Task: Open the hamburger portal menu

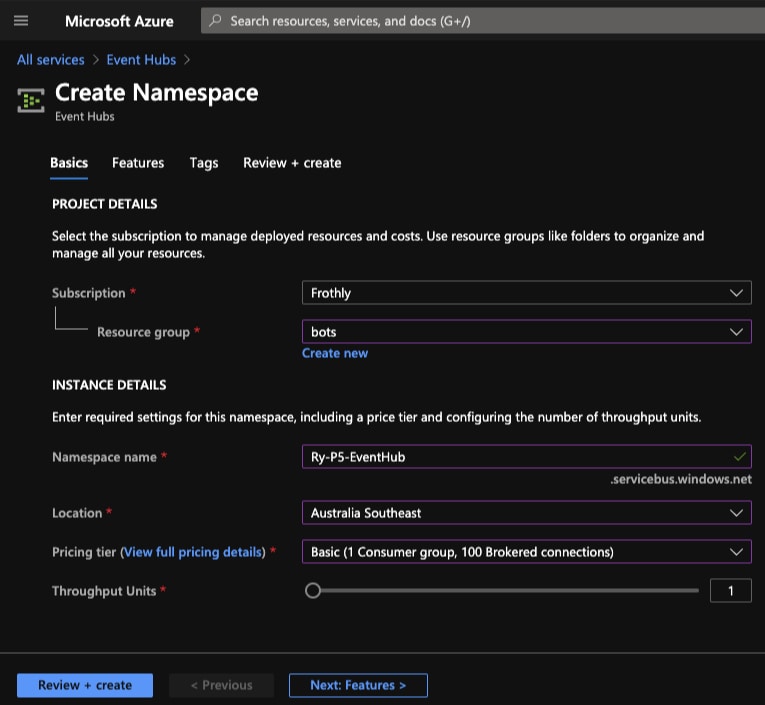Action: coord(21,21)
